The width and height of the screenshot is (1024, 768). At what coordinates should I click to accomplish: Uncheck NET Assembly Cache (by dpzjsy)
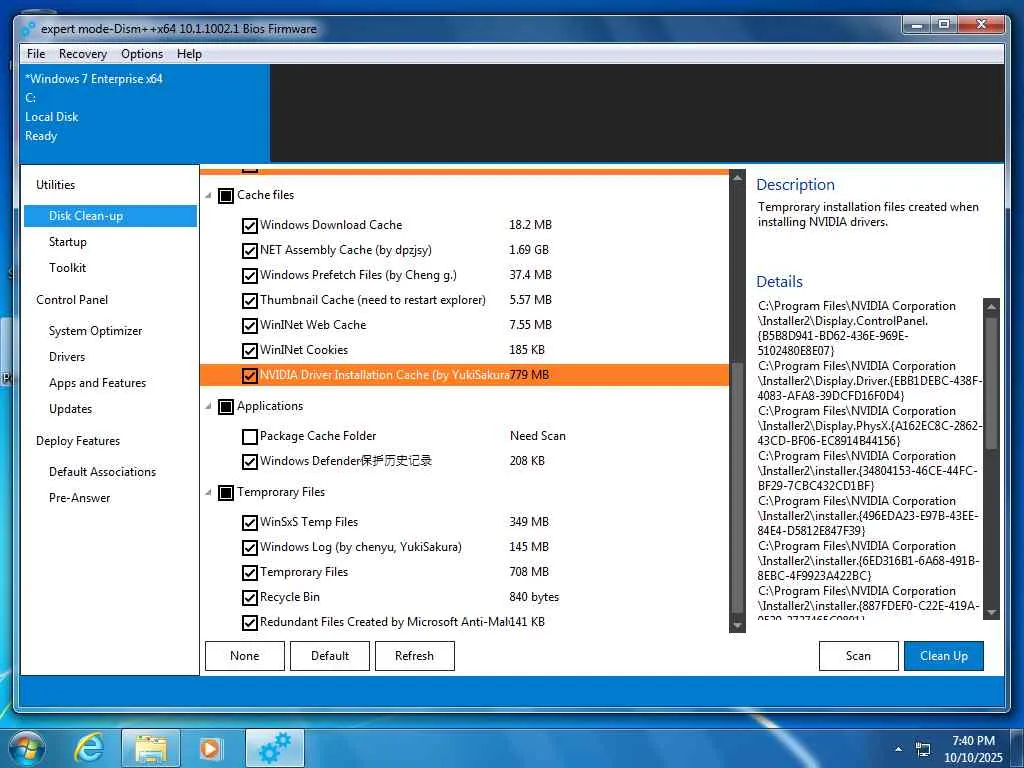click(249, 250)
